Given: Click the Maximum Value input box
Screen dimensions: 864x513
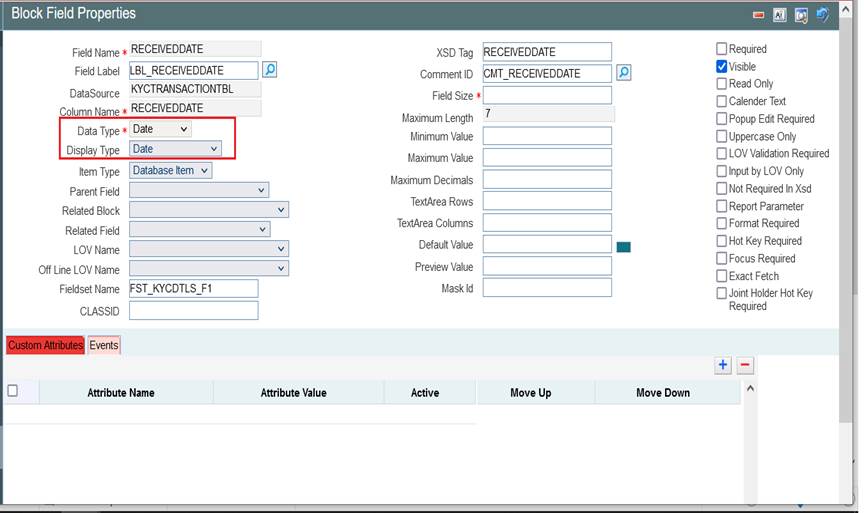Looking at the screenshot, I should point(547,158).
